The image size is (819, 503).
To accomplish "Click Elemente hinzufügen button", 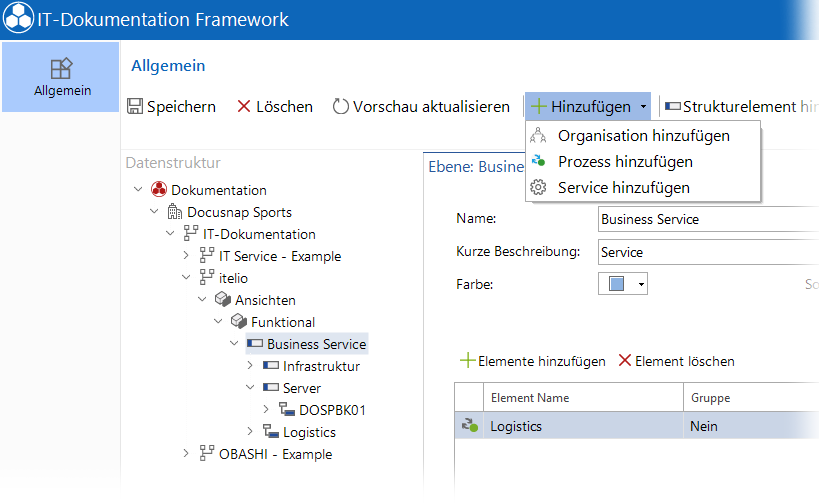I will tap(533, 361).
